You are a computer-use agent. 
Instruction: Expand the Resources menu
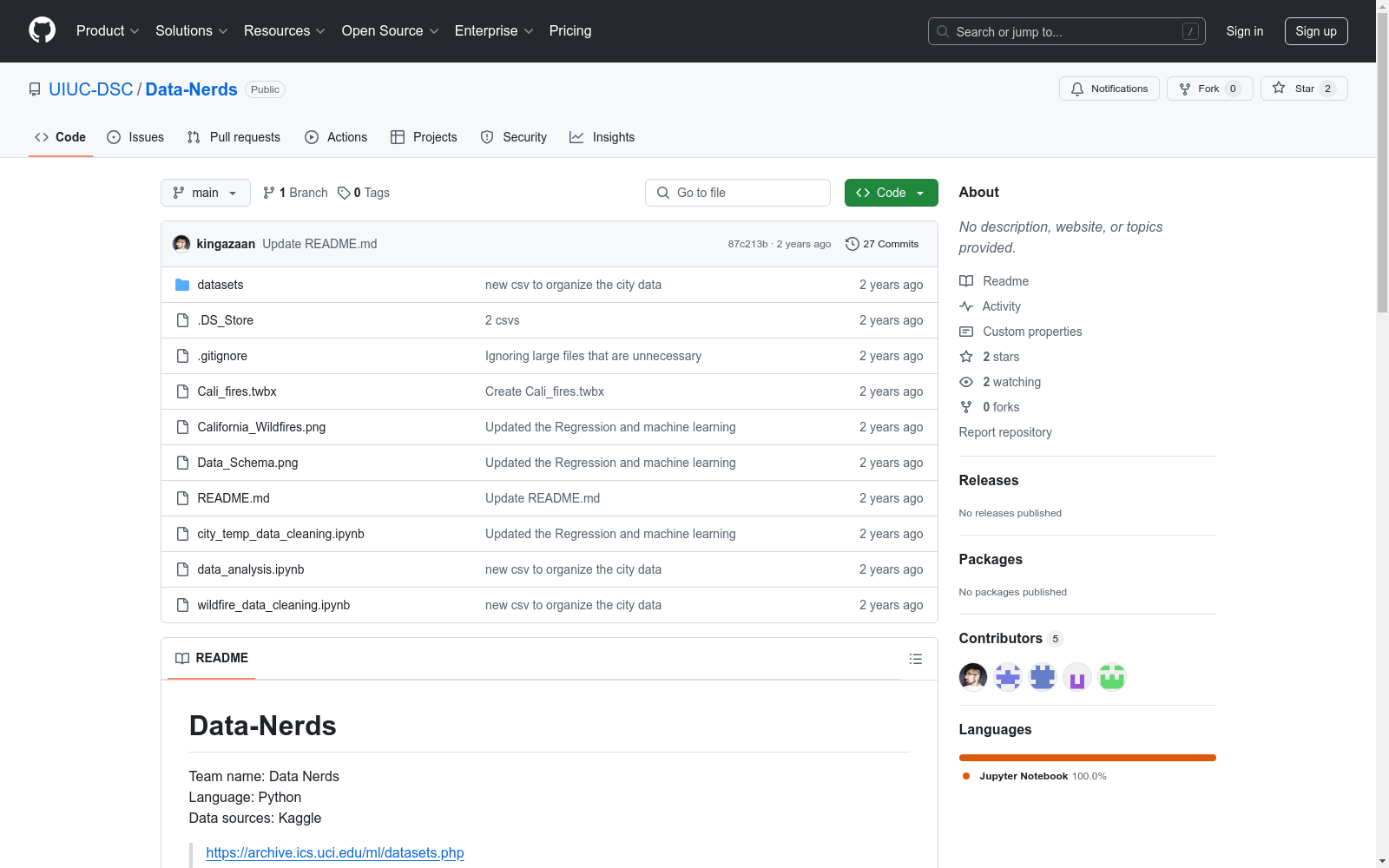(x=285, y=31)
